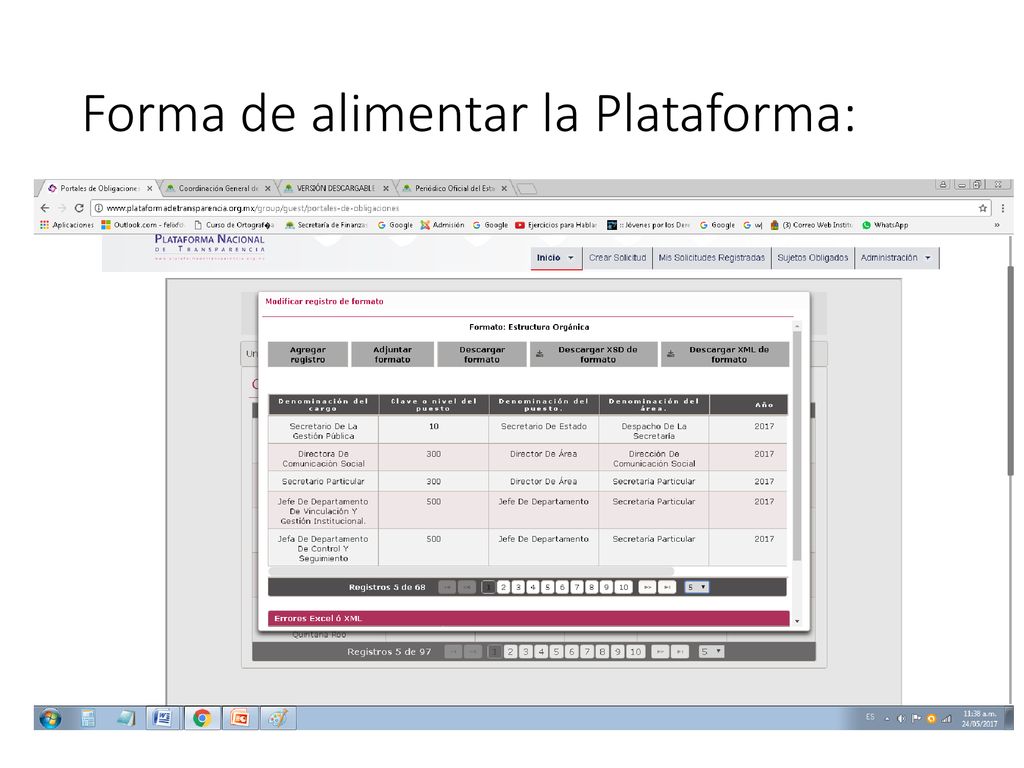Click the system clock showing 11:38 a.m.
Viewport: 1024px width, 768px height.
[979, 718]
